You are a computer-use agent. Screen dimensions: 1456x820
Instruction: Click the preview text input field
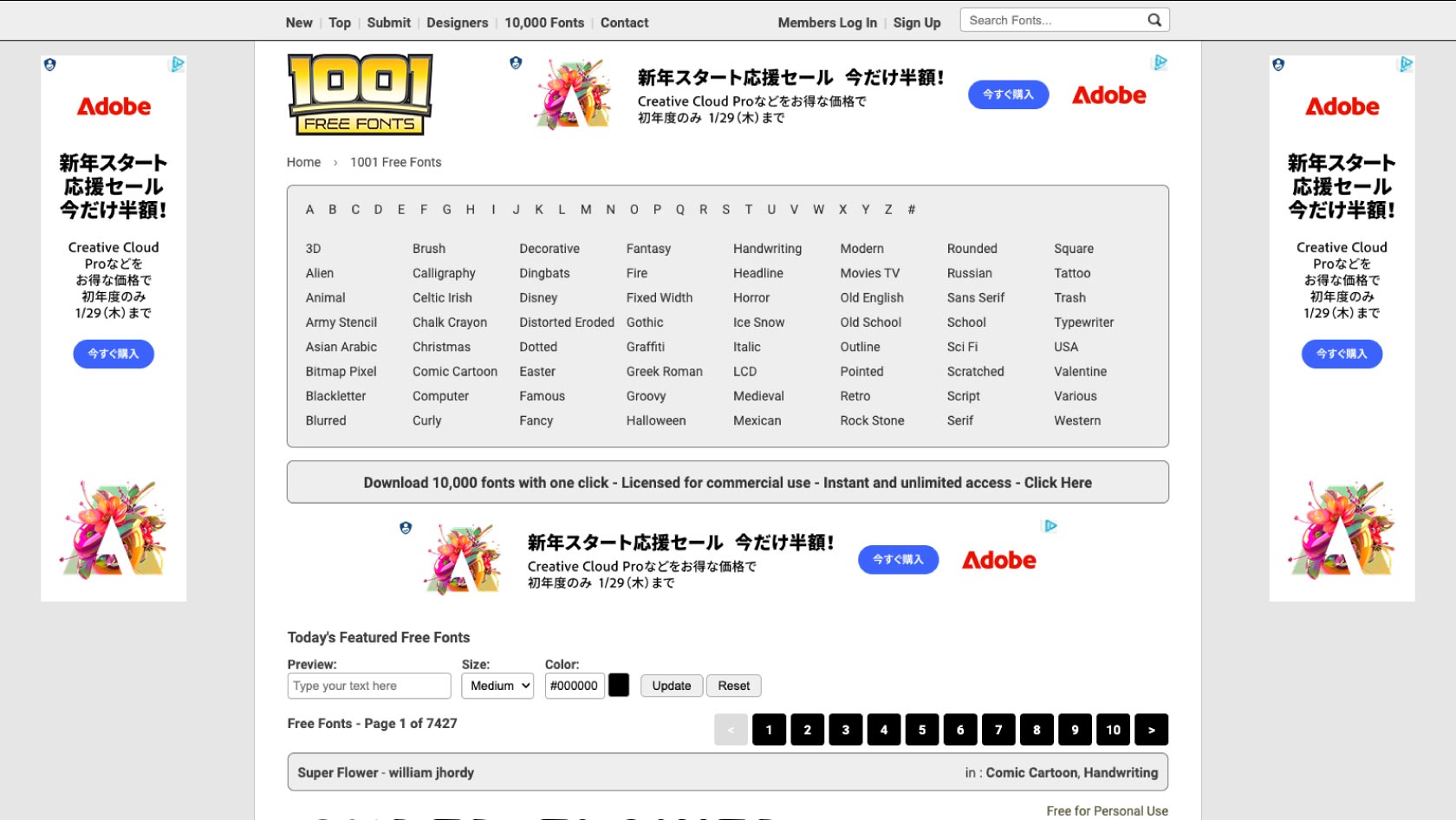pos(368,686)
